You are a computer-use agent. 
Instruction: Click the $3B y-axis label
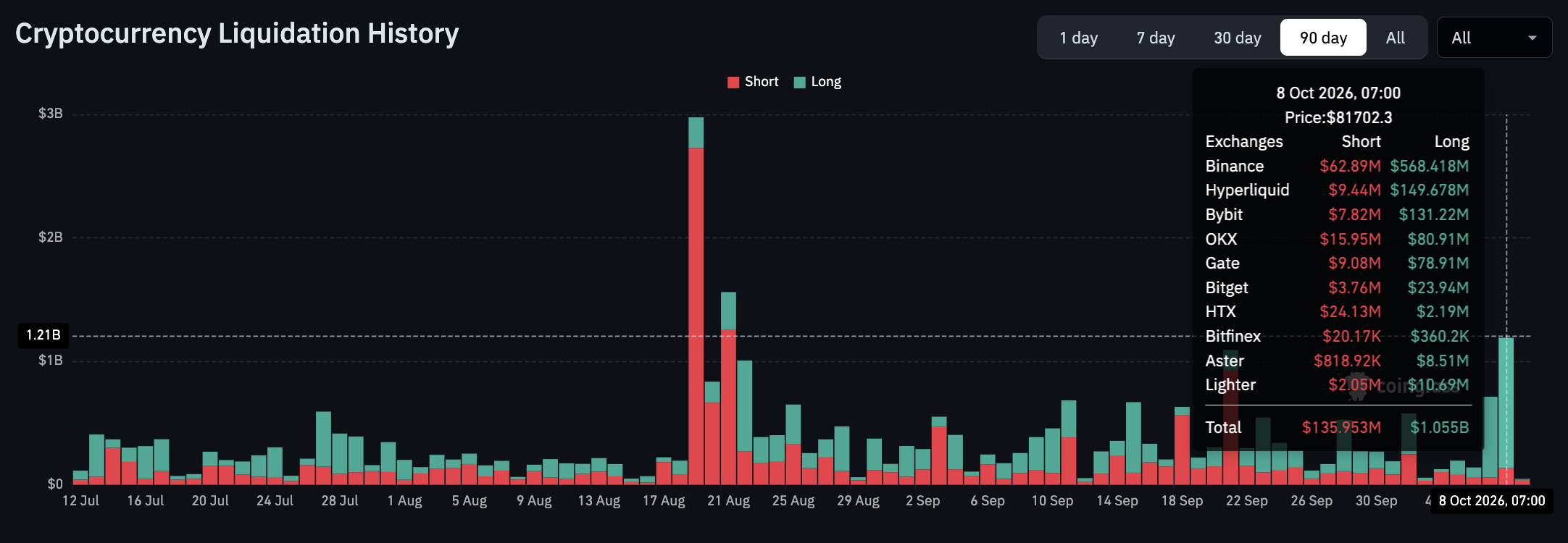pyautogui.click(x=51, y=114)
